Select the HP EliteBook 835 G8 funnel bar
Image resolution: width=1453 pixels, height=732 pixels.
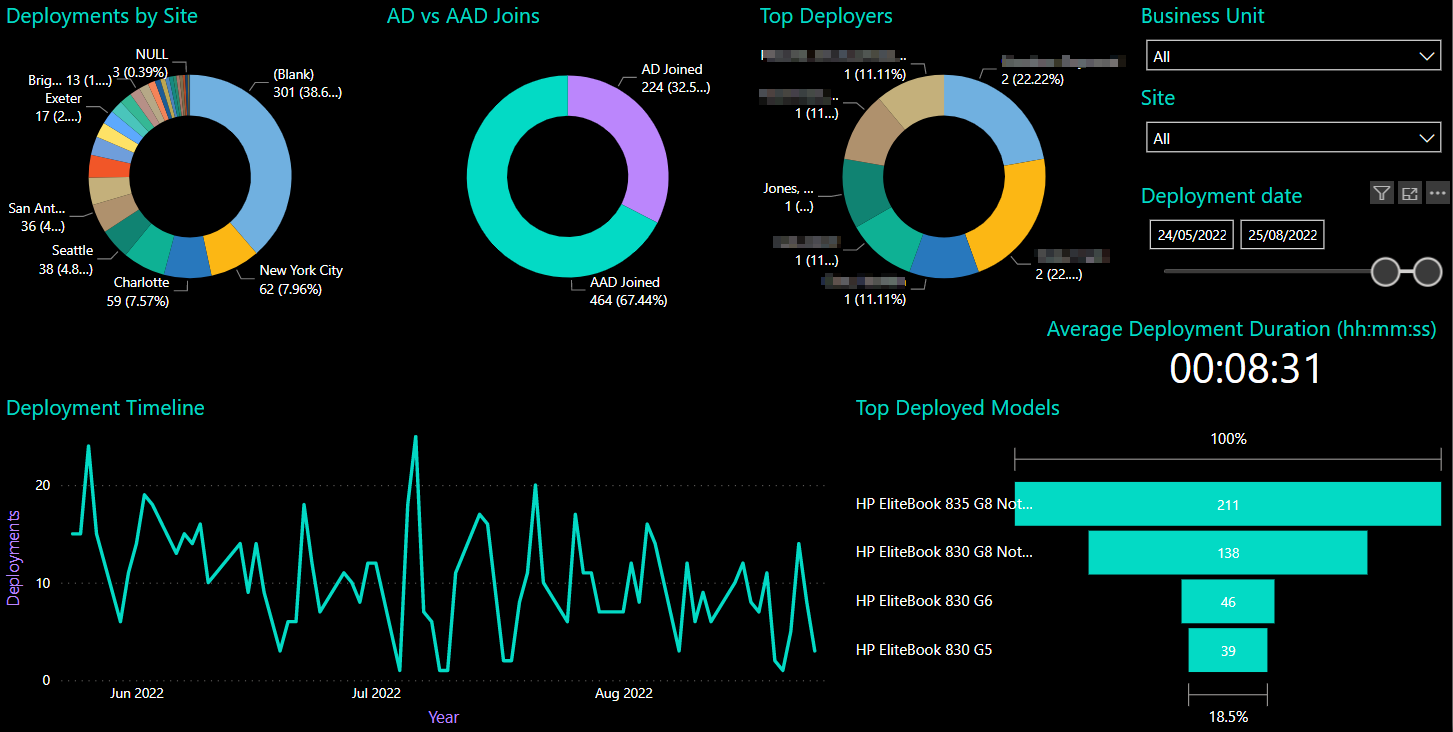[x=1227, y=504]
